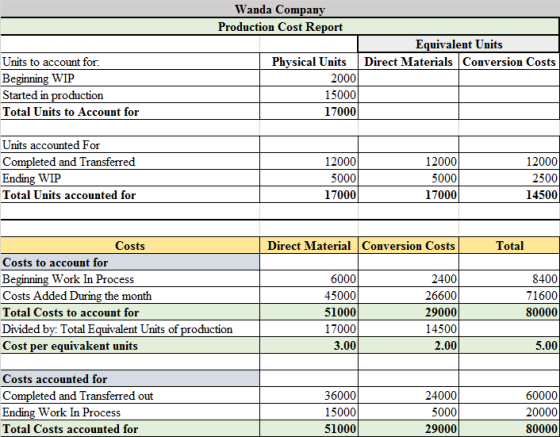Click Costs Added conversion value 26600
This screenshot has width=560, height=437.
point(441,296)
